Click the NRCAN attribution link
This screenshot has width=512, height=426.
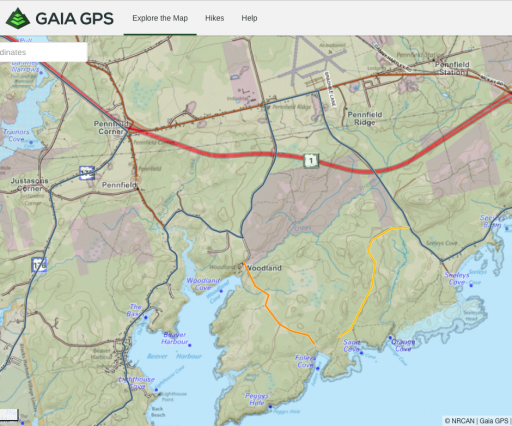(x=459, y=421)
